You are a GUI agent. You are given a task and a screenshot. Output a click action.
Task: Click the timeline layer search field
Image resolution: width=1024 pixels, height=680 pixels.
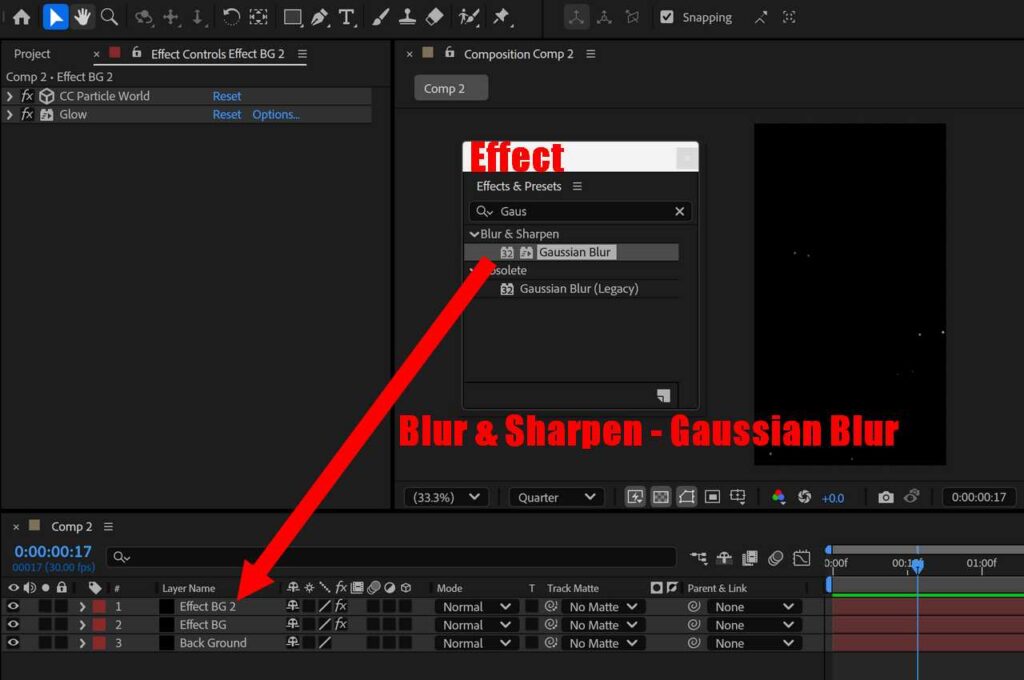point(391,557)
